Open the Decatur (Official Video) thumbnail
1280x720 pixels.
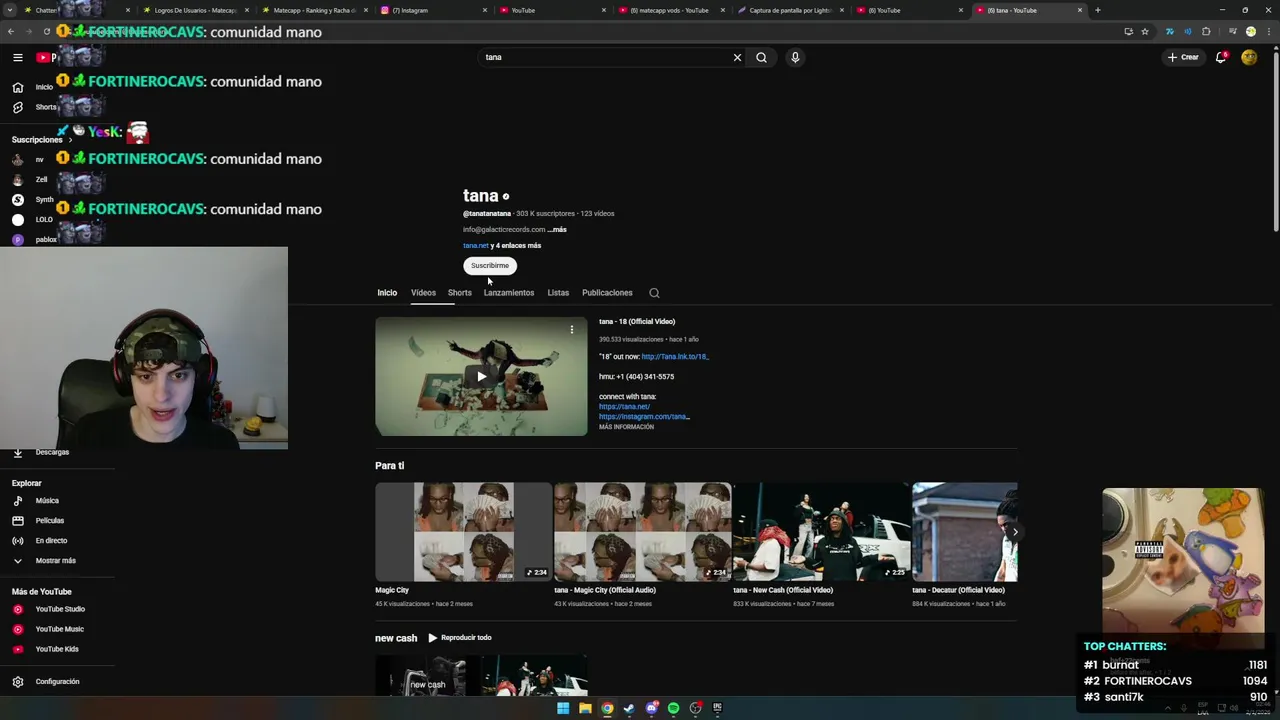(964, 532)
